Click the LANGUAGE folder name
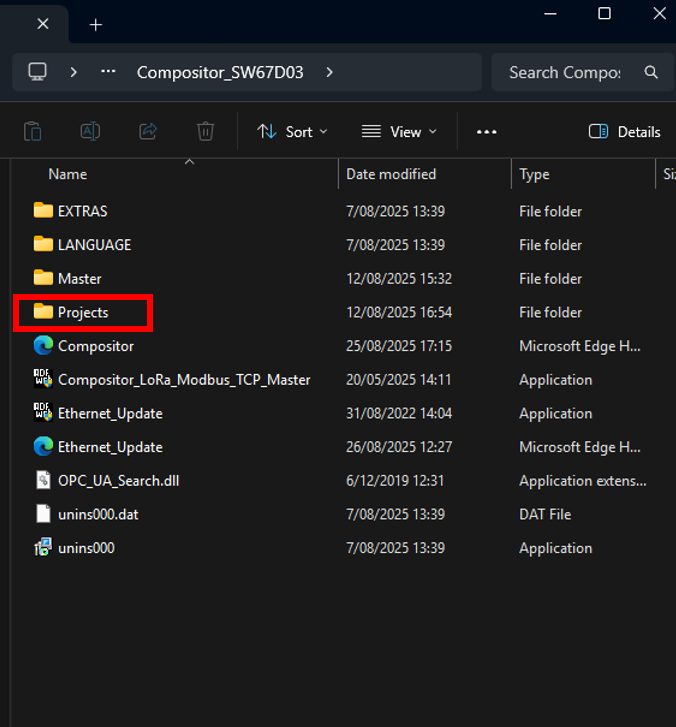Screen dimensions: 676x727 (x=95, y=245)
